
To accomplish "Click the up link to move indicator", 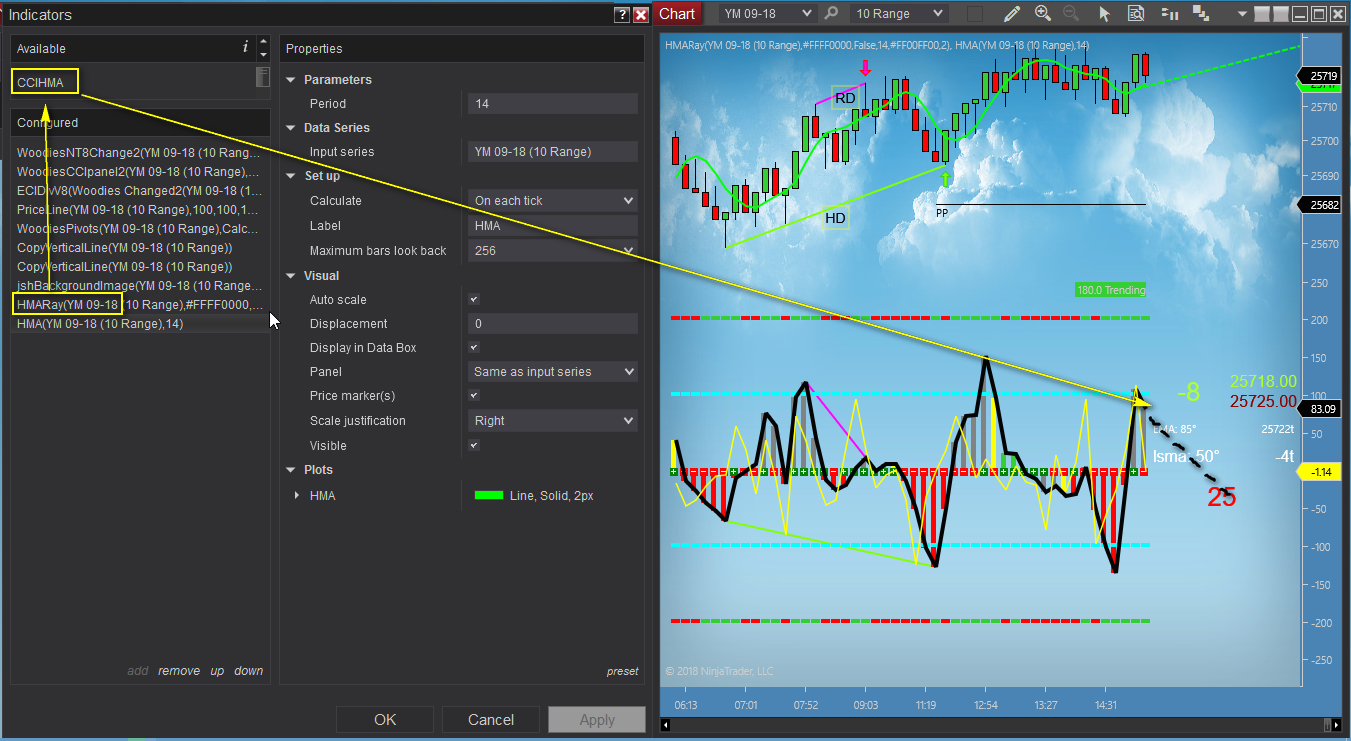I will click(x=217, y=671).
